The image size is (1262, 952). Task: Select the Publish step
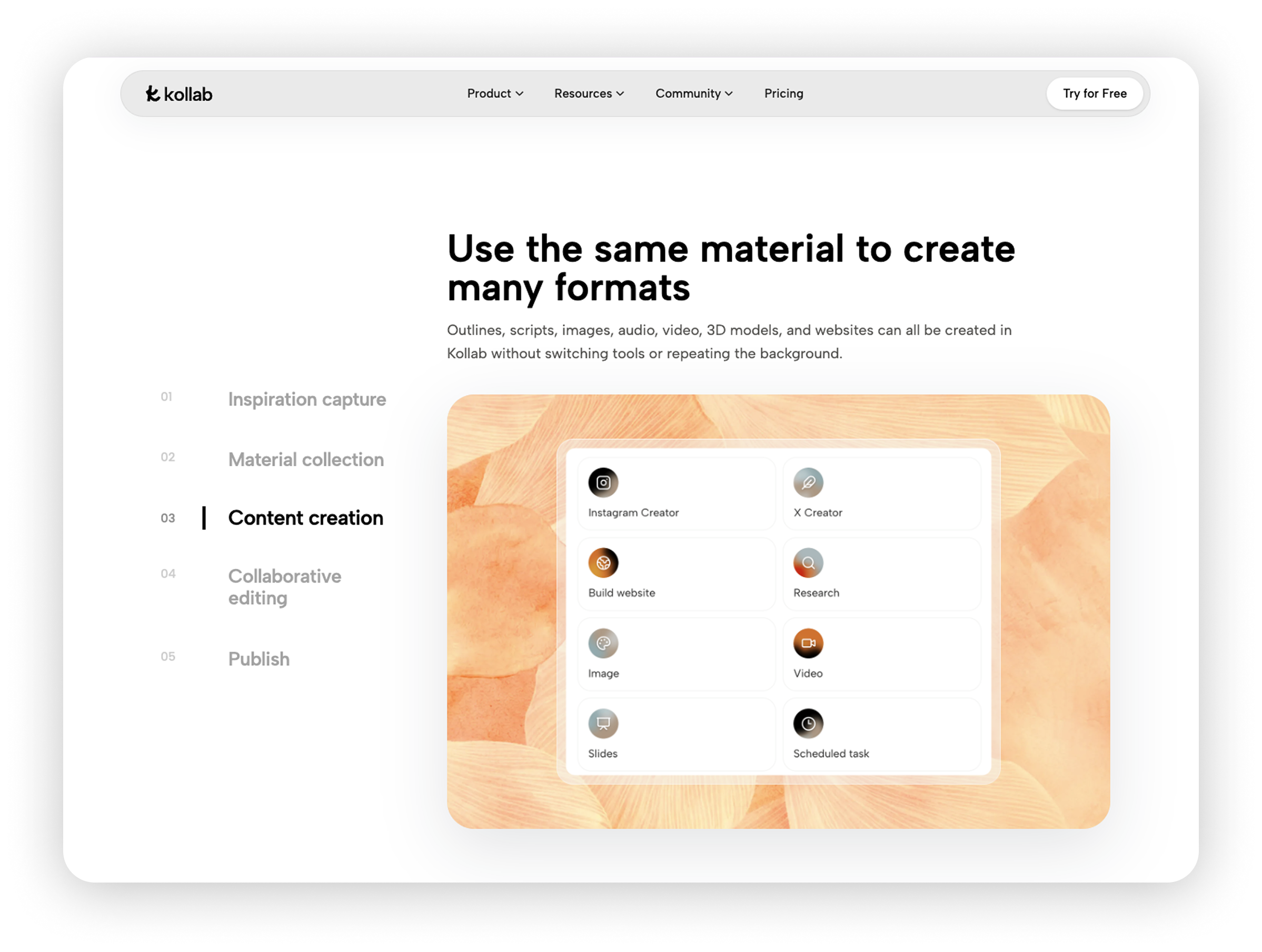click(x=259, y=659)
